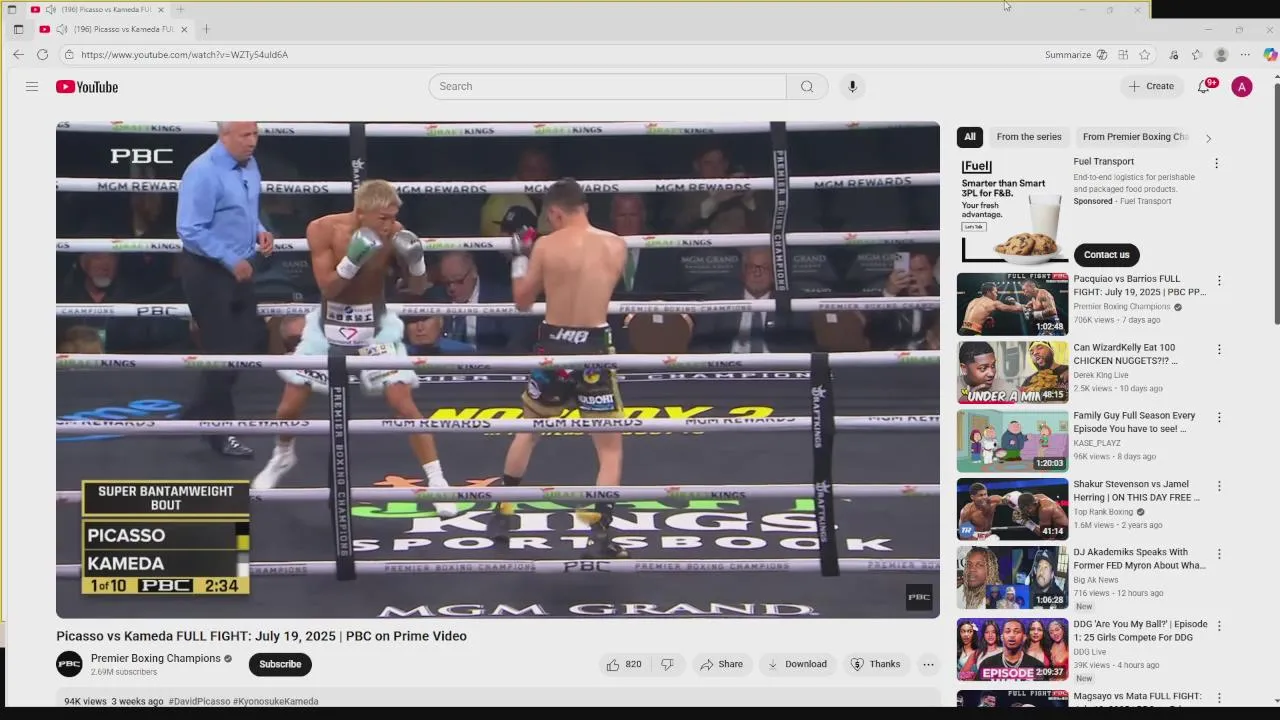Click the Fuel Transport Contact us button
This screenshot has width=1280, height=720.
[x=1106, y=254]
